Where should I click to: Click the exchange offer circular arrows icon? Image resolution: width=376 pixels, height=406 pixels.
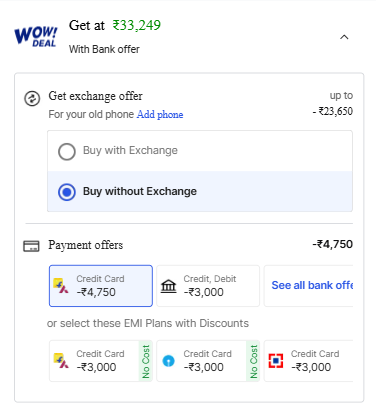pos(32,99)
